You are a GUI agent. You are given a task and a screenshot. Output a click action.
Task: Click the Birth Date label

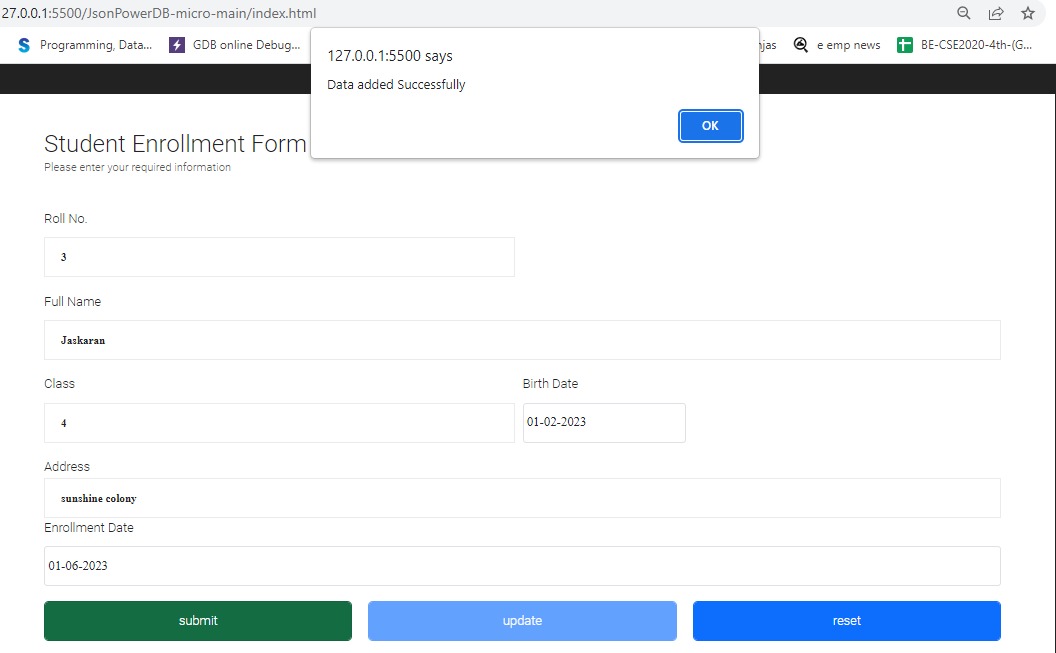click(550, 384)
